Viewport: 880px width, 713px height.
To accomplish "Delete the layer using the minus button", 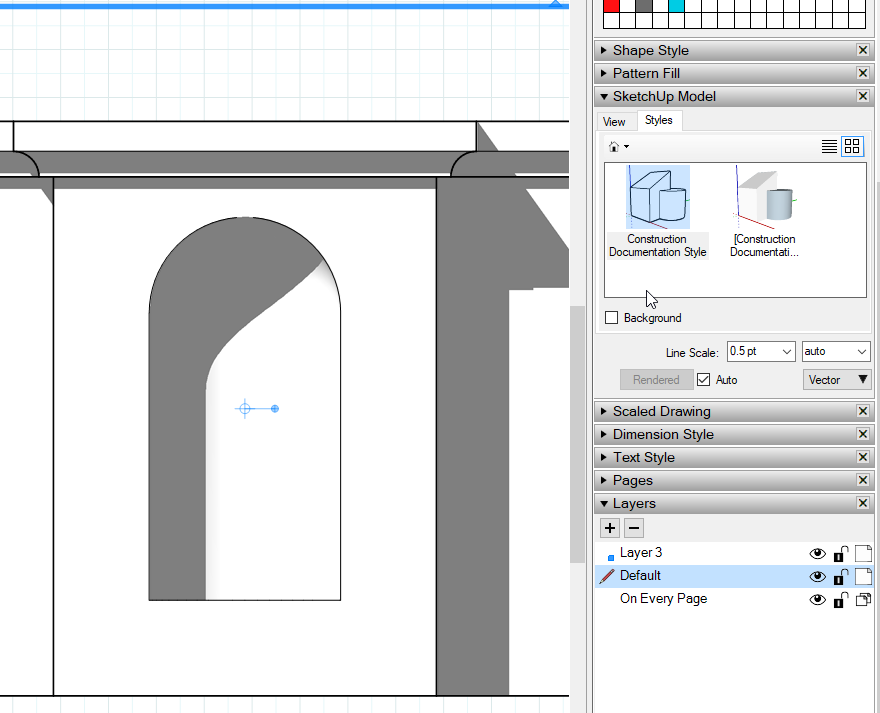I will [x=634, y=528].
